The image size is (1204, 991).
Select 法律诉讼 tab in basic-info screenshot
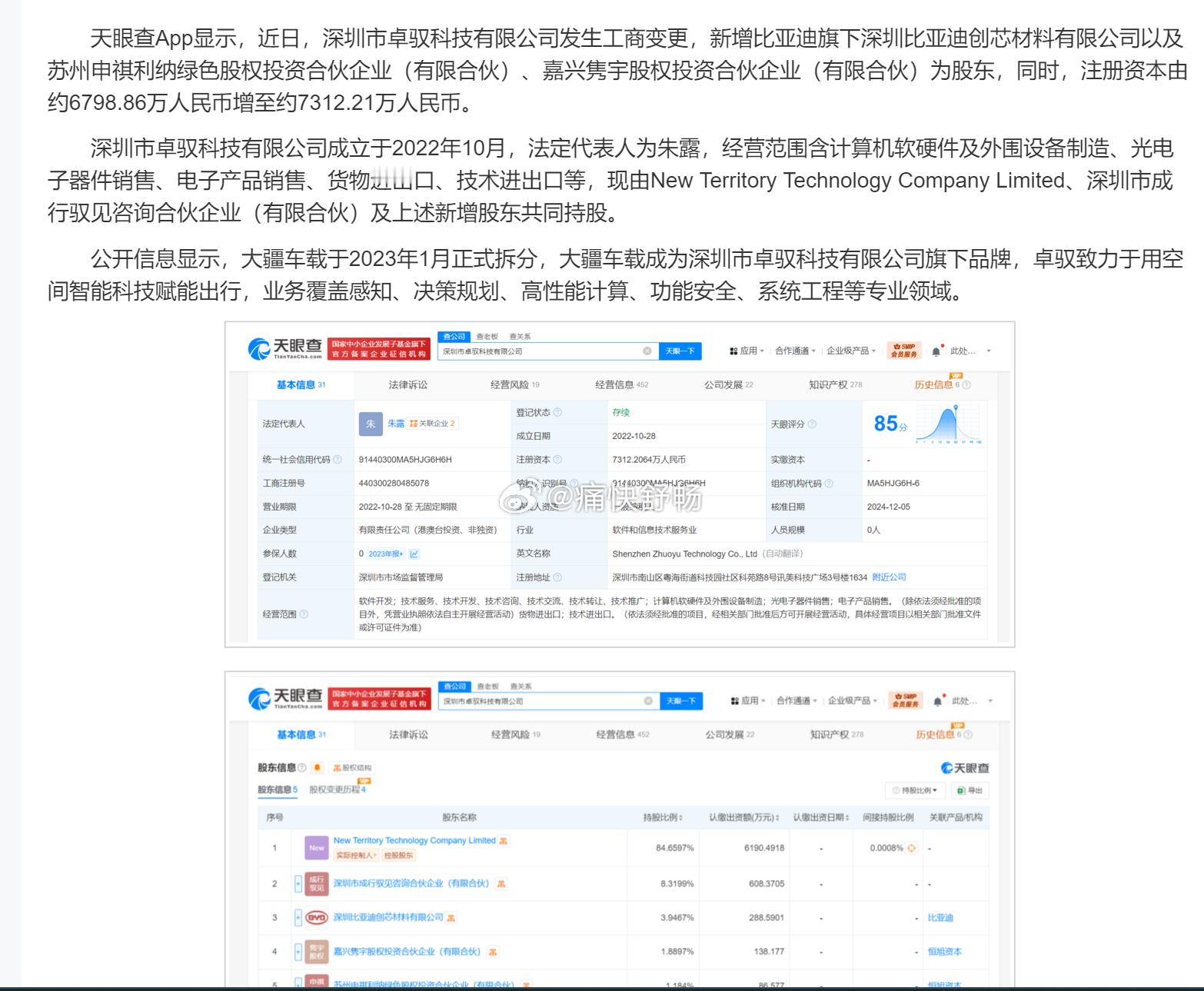[x=408, y=385]
